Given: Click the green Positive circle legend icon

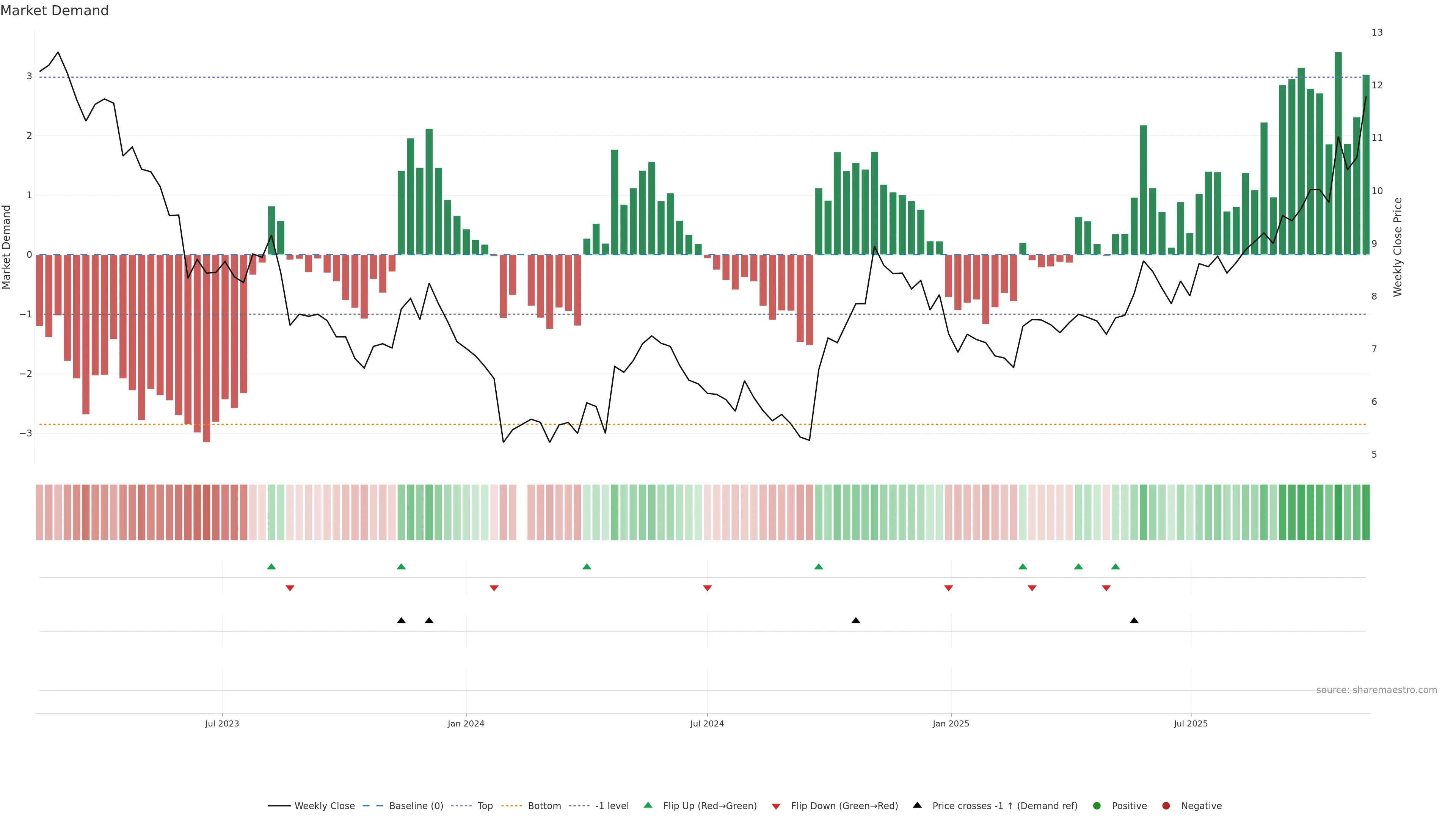Looking at the screenshot, I should click(x=1097, y=805).
